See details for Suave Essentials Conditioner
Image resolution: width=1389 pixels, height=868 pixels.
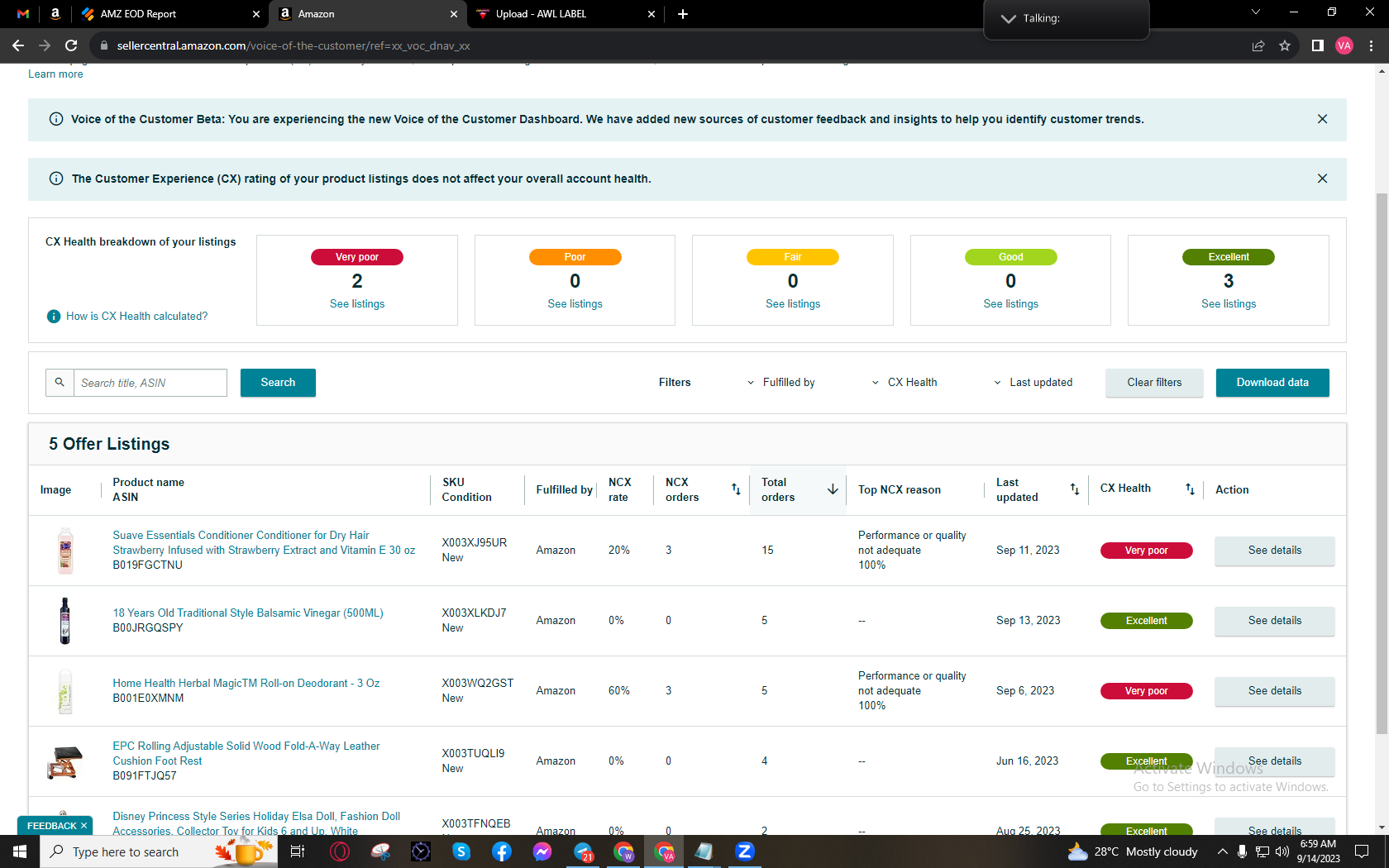coord(1274,551)
